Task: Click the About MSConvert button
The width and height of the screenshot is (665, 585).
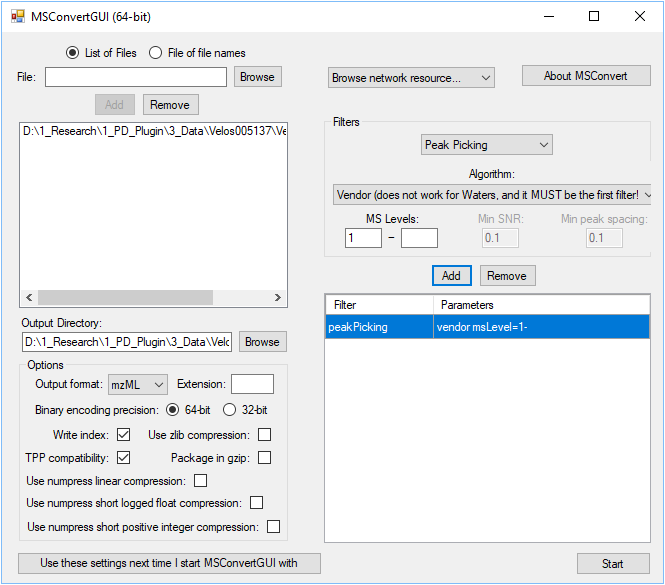Action: [586, 76]
